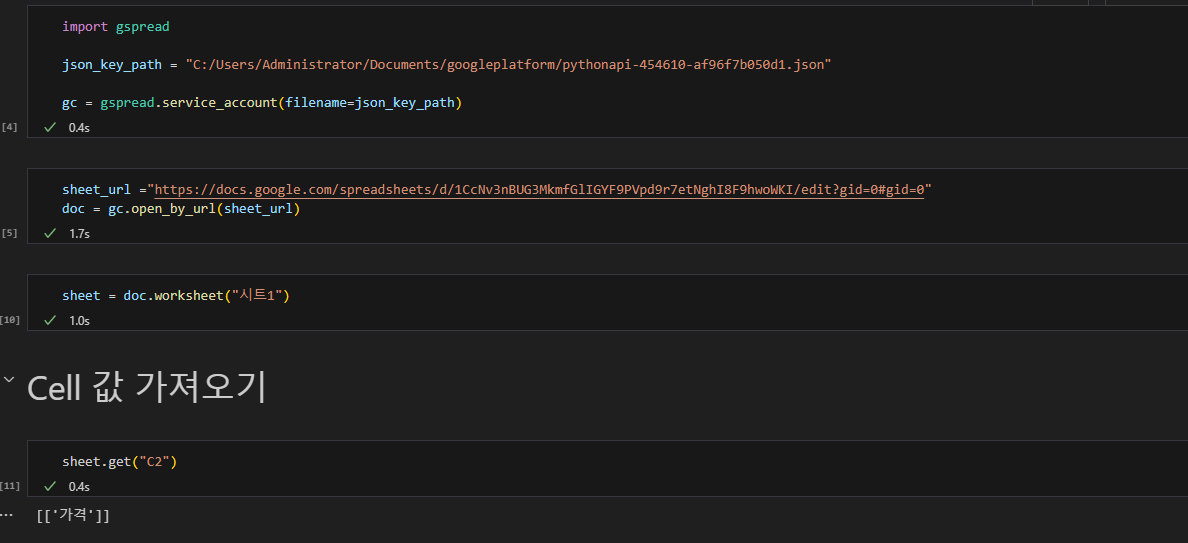Place cursor on the "import gspread" line
This screenshot has width=1188, height=543.
click(x=116, y=27)
